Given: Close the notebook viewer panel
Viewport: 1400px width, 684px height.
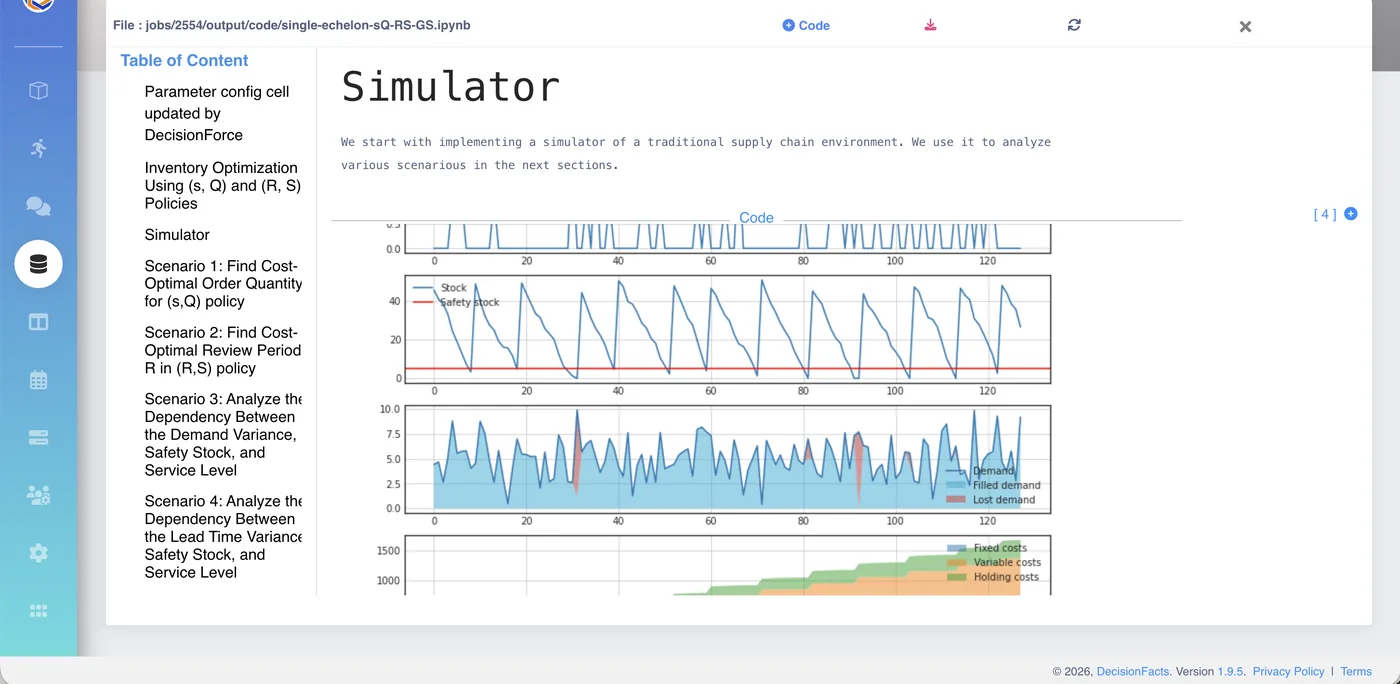Looking at the screenshot, I should pyautogui.click(x=1245, y=27).
